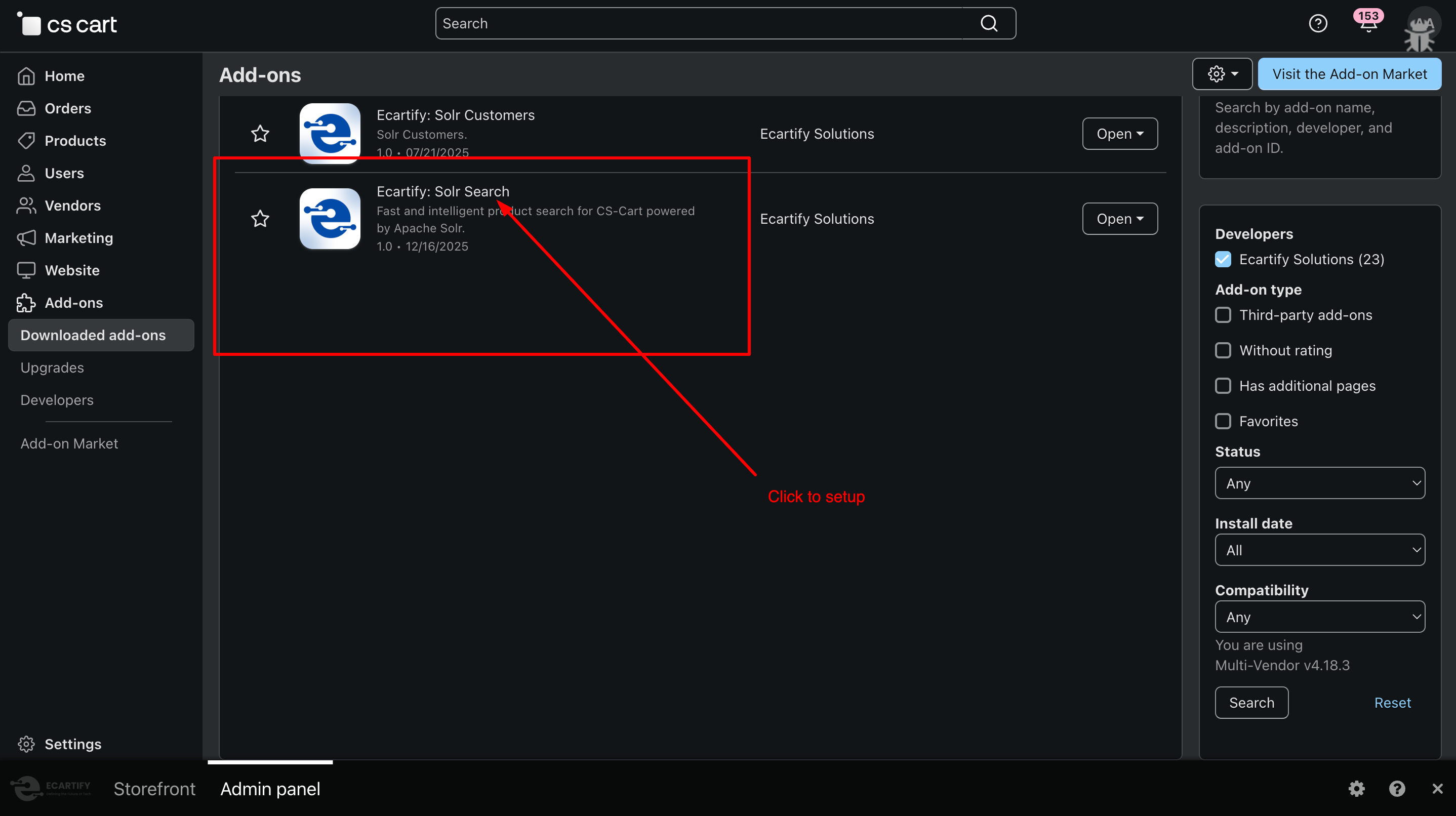1456x816 pixels.
Task: Open the Products menu
Action: 74,141
